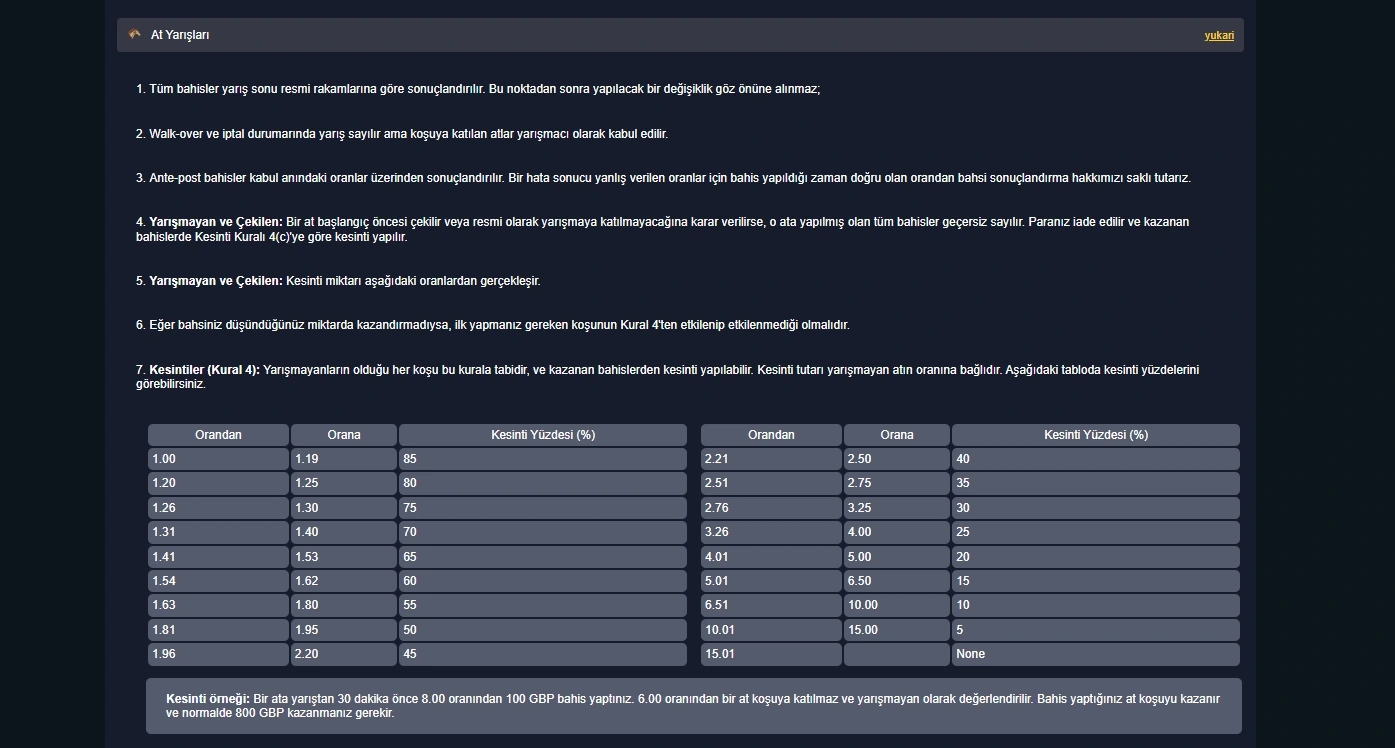Select the 25 percent deduction cell
The image size is (1395, 748).
point(1096,532)
